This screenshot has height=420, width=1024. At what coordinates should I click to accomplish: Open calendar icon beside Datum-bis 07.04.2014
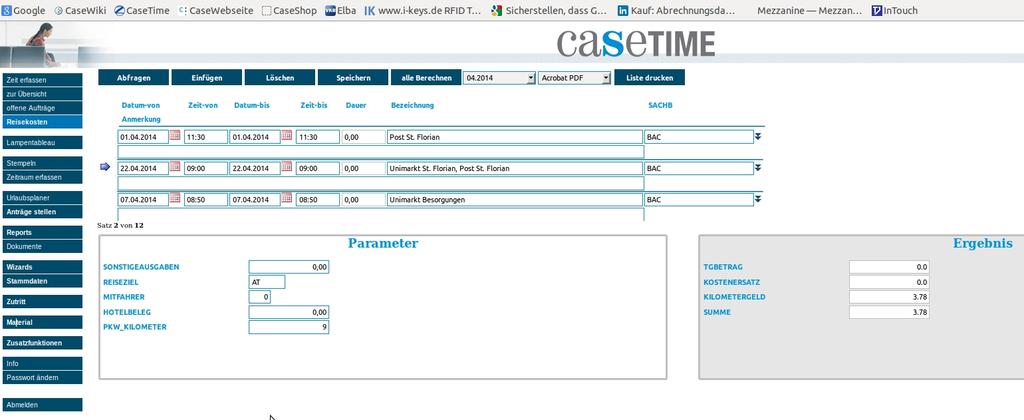287,199
